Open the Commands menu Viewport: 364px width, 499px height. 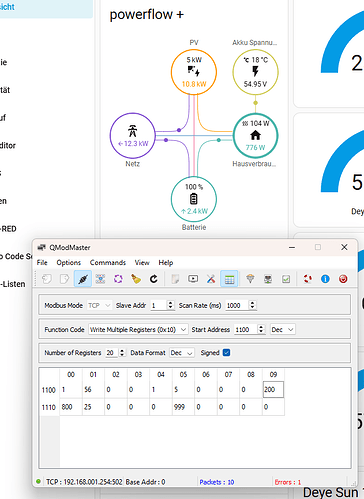click(108, 262)
